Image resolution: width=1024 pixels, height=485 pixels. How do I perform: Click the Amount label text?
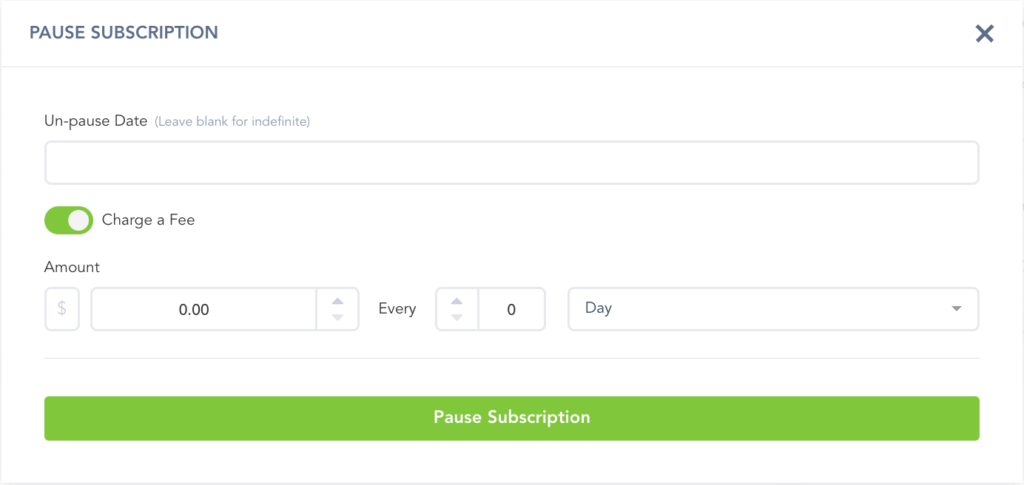coord(72,267)
